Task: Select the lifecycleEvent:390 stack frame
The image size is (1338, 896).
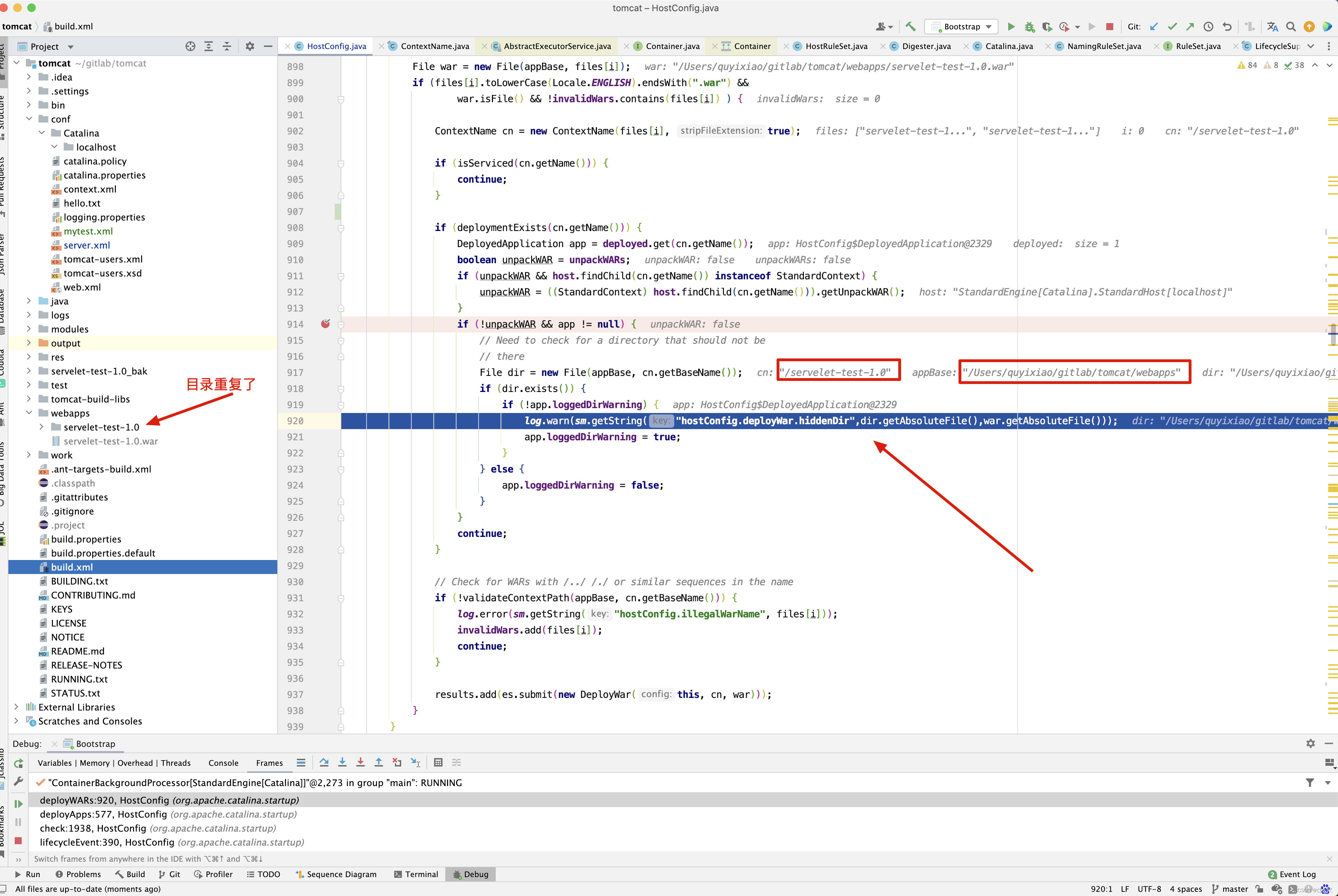Action: [172, 842]
